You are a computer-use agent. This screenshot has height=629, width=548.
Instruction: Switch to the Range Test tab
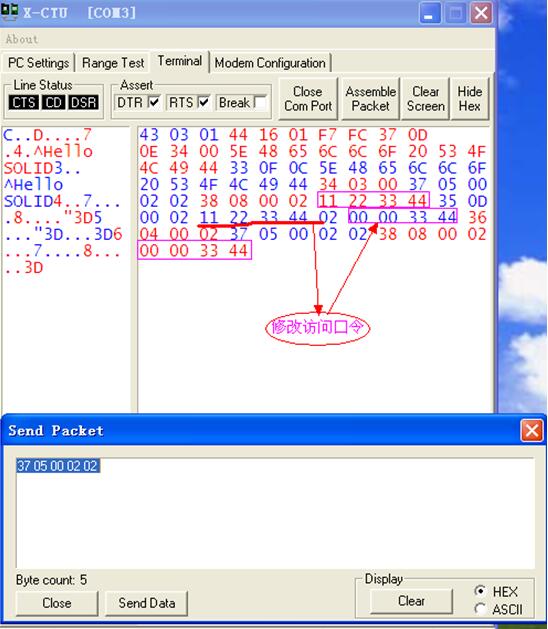[113, 63]
